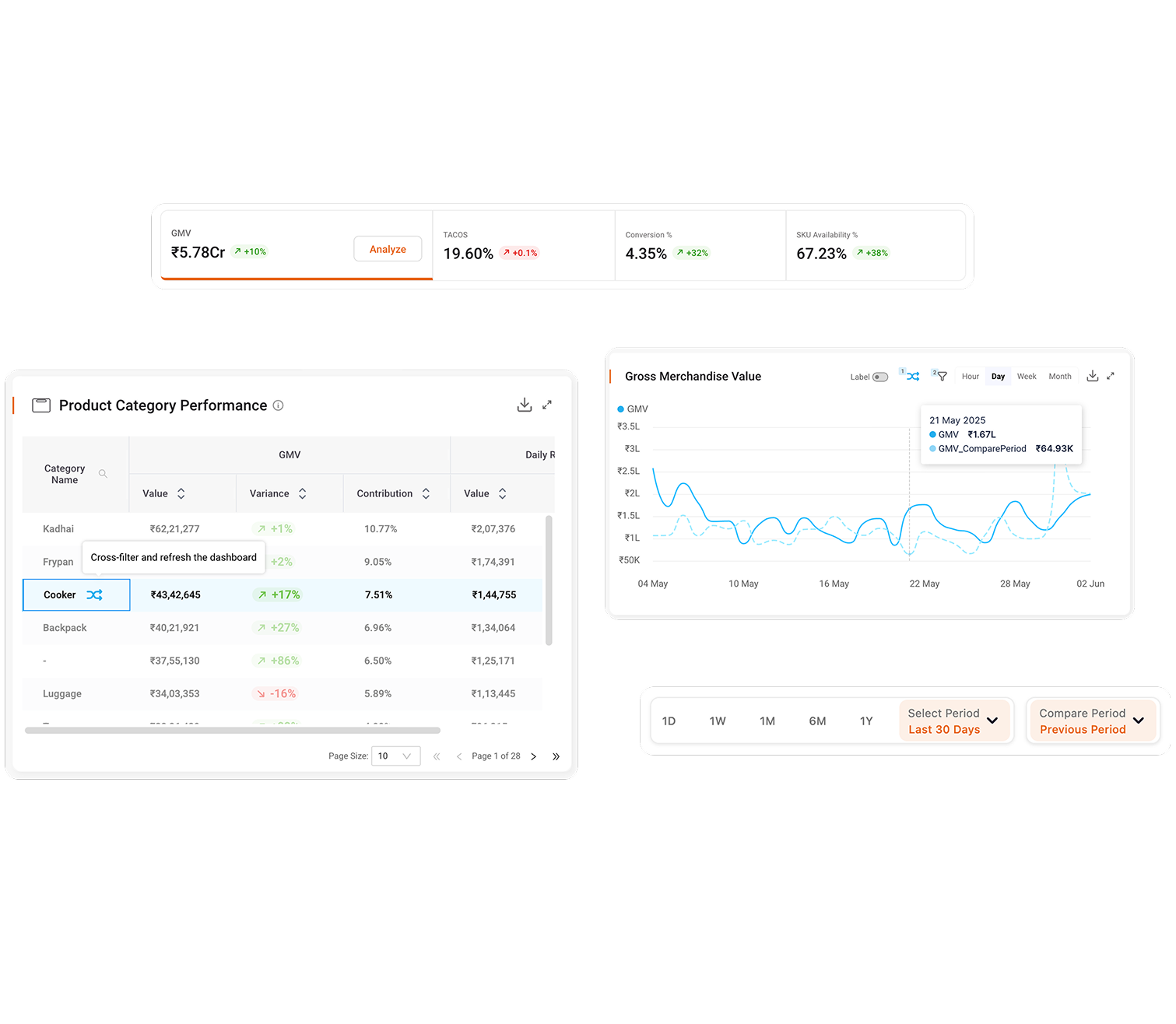
Task: Switch chart granularity to Week
Action: (1027, 377)
